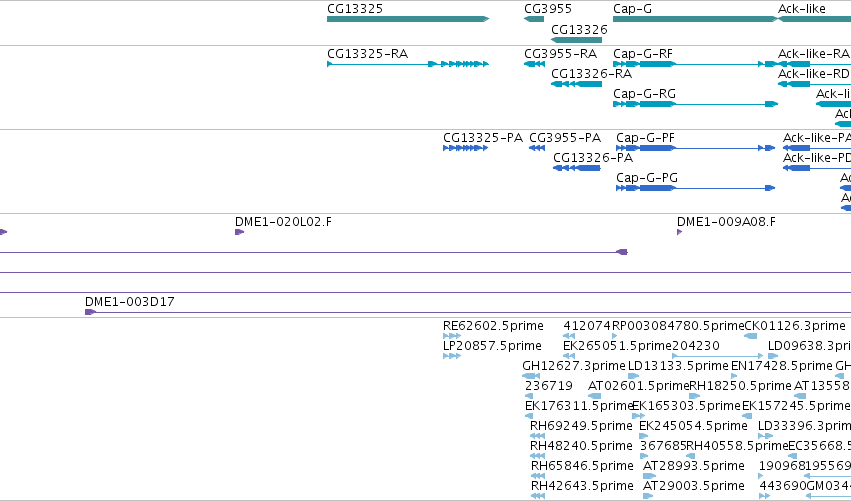851x501 pixels.
Task: Select the AT29003.5prime EST label
Action: click(x=694, y=486)
